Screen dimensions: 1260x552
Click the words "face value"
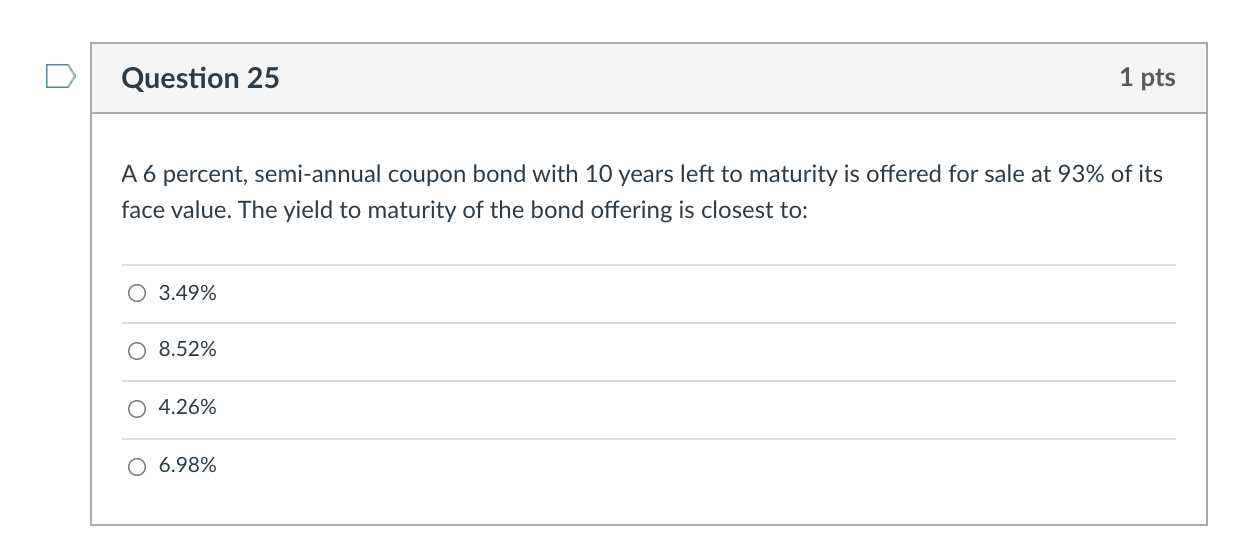coord(167,213)
